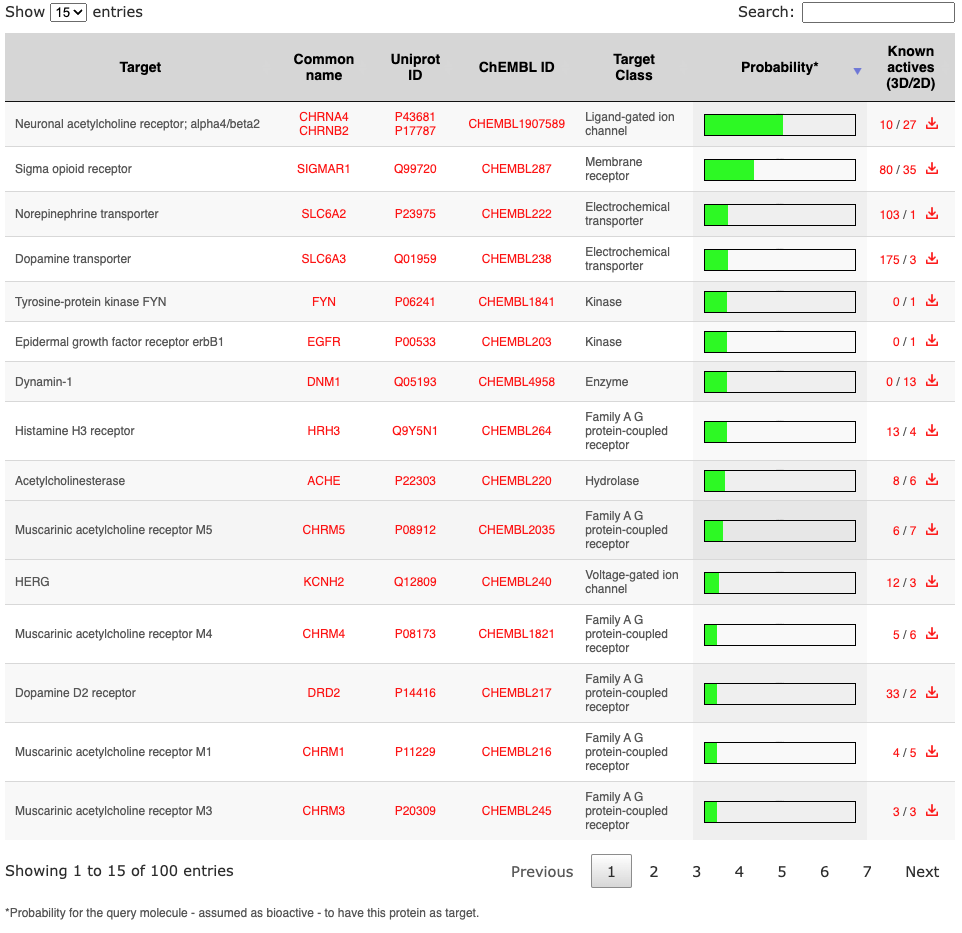Click the Search input field
The image size is (962, 933).
[x=877, y=13]
